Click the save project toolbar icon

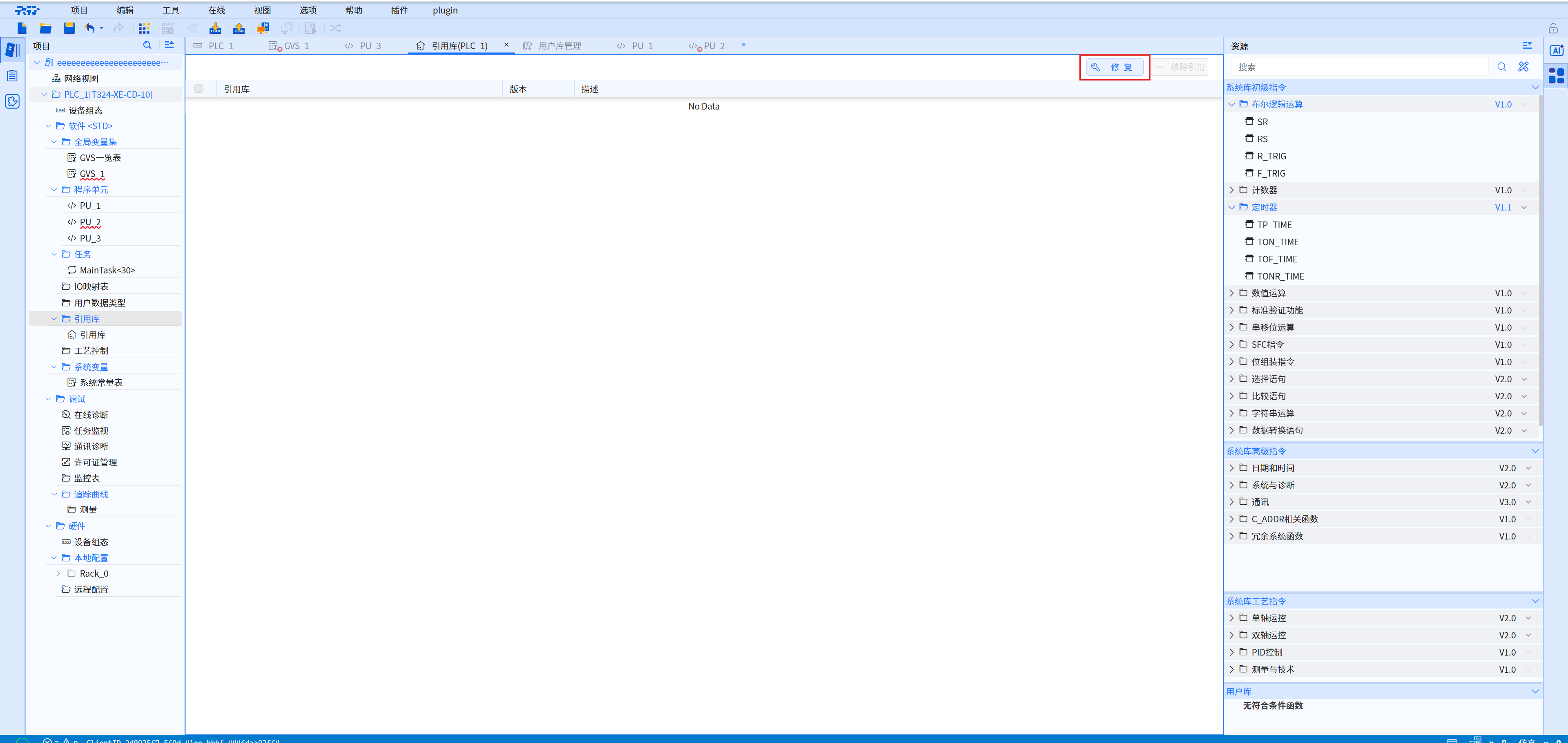pos(69,28)
